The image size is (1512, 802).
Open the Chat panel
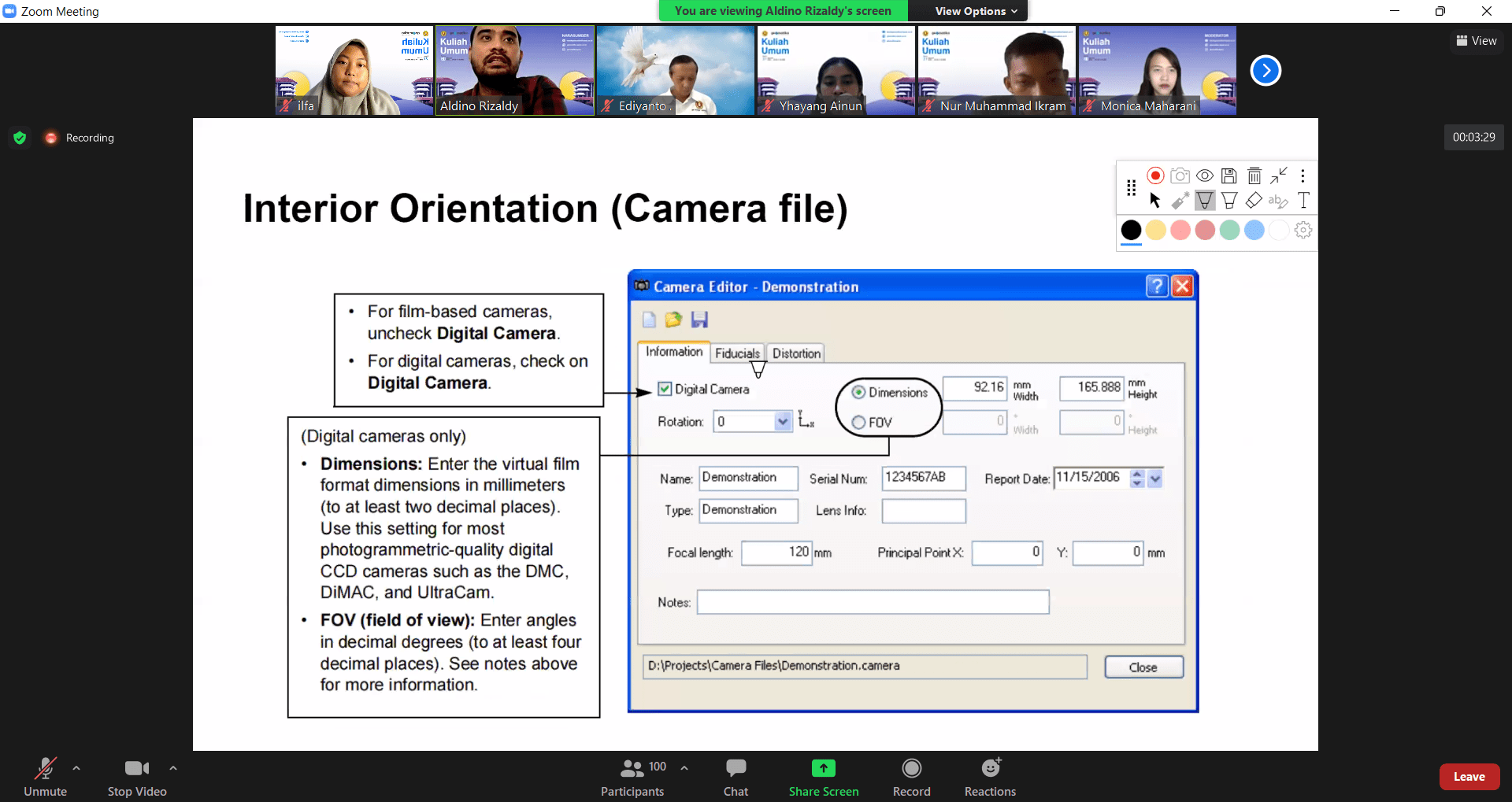pos(736,777)
